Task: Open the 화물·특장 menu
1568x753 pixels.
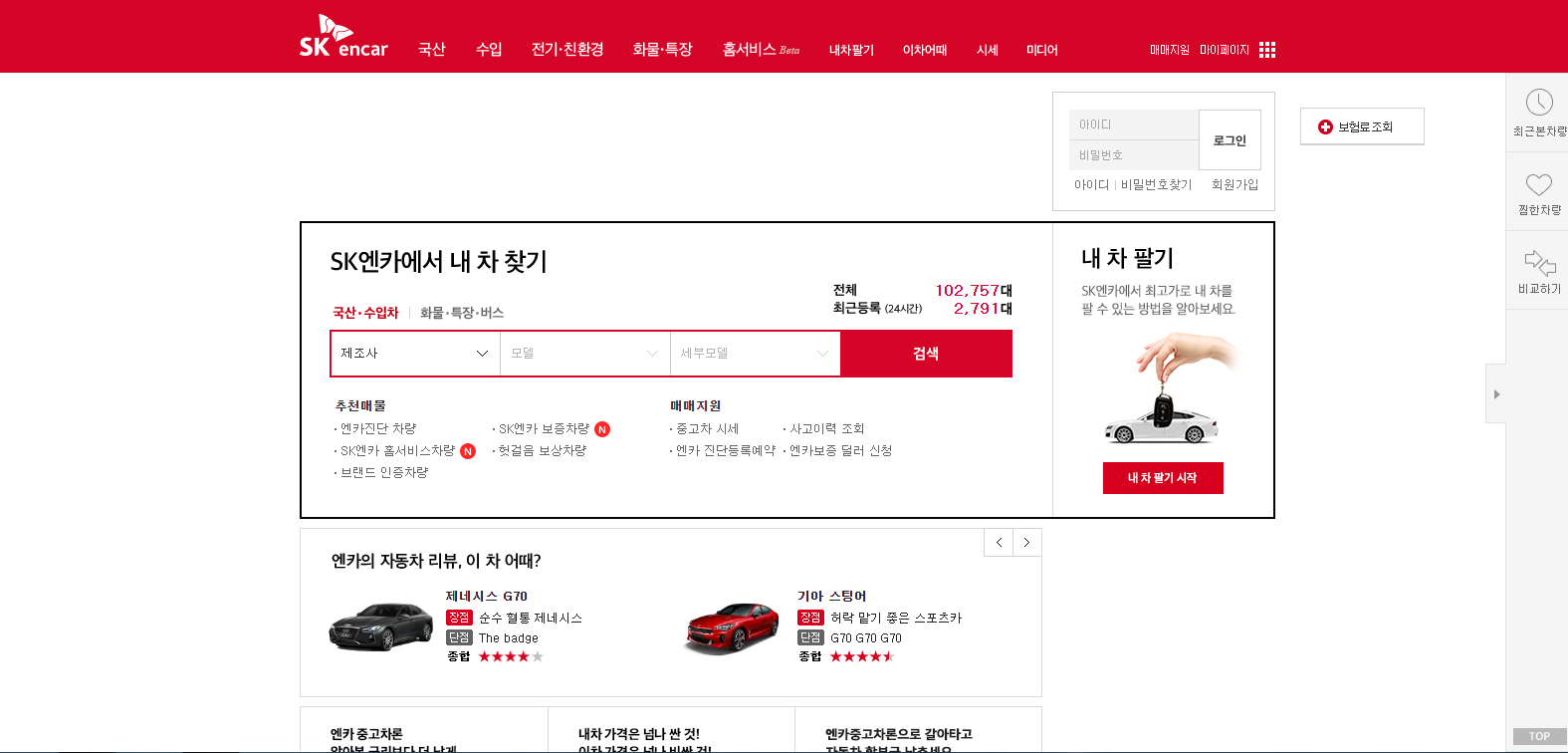Action: tap(663, 49)
